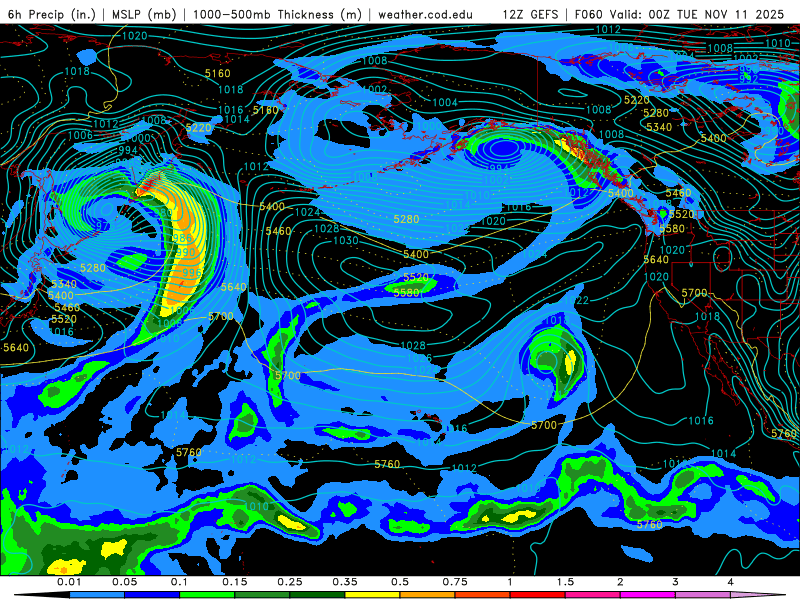Click the '0.75' legend value label
The height and width of the screenshot is (600, 800).
pos(455,582)
